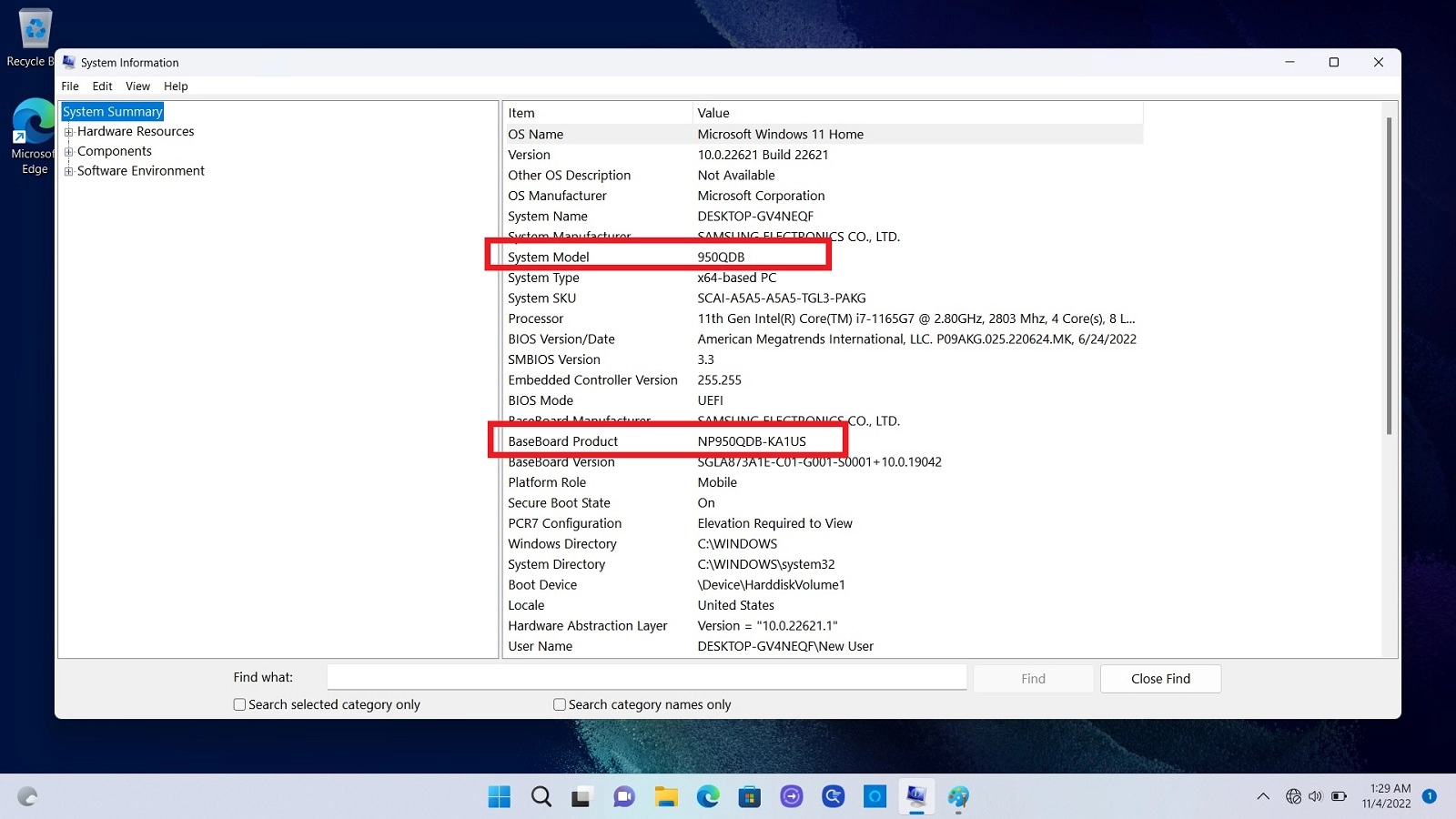This screenshot has width=1456, height=819.
Task: Select the Secure Boot State row
Action: click(823, 503)
